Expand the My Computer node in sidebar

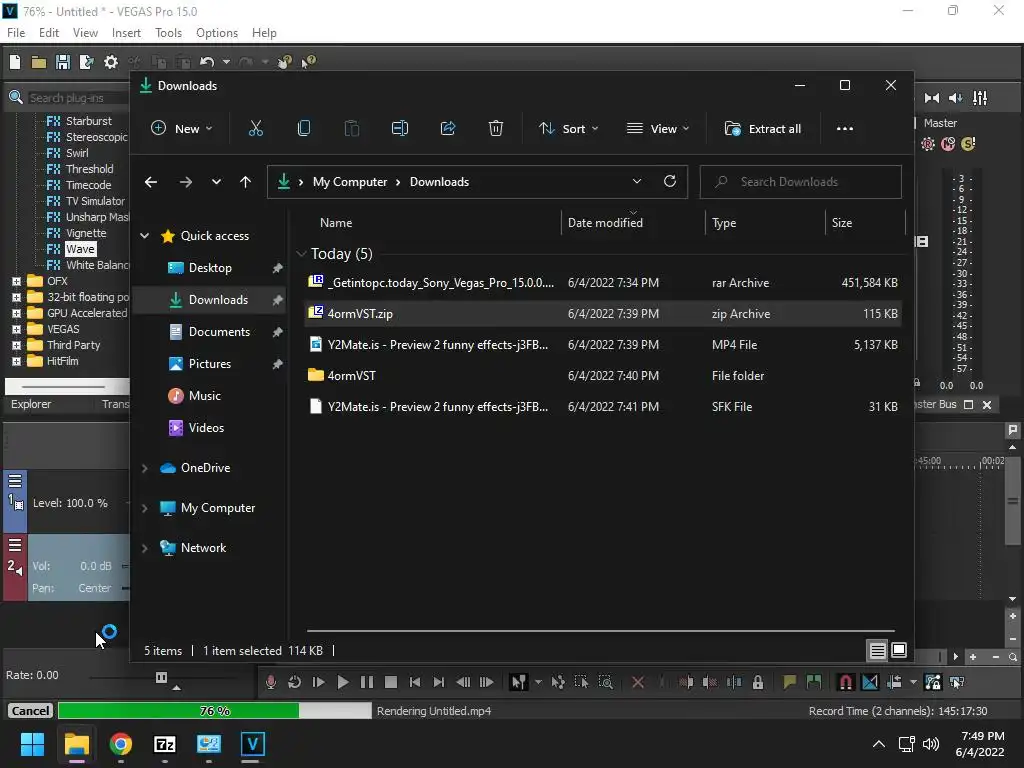[x=145, y=508]
